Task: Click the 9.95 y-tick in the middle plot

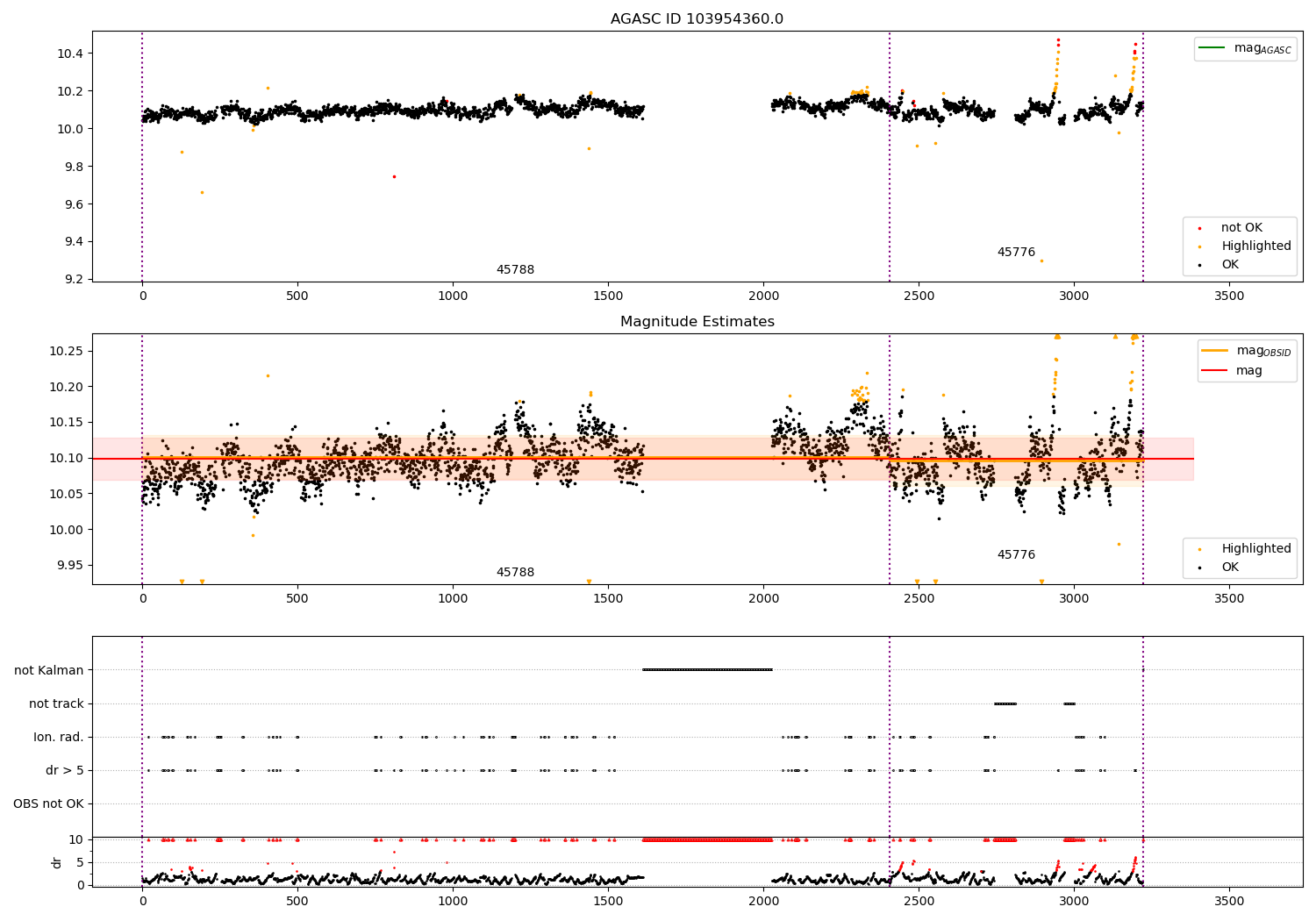Action: pyautogui.click(x=70, y=566)
